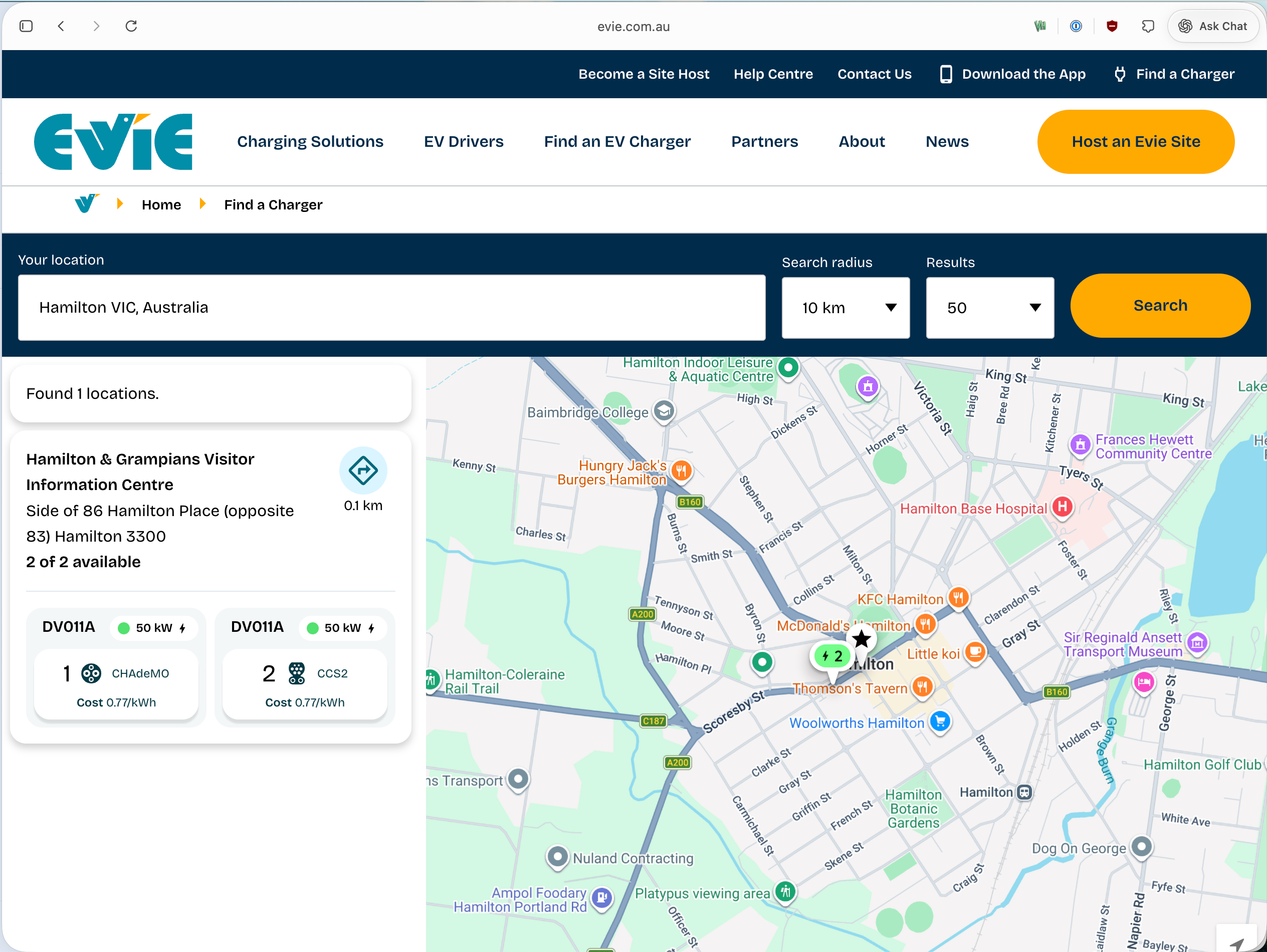The height and width of the screenshot is (952, 1267).
Task: Go to Home breadcrumb link
Action: [161, 204]
